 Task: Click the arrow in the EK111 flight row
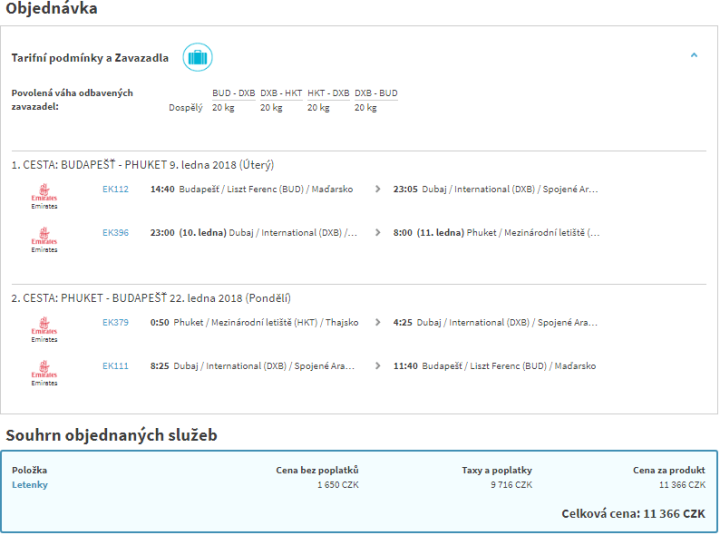pyautogui.click(x=377, y=366)
